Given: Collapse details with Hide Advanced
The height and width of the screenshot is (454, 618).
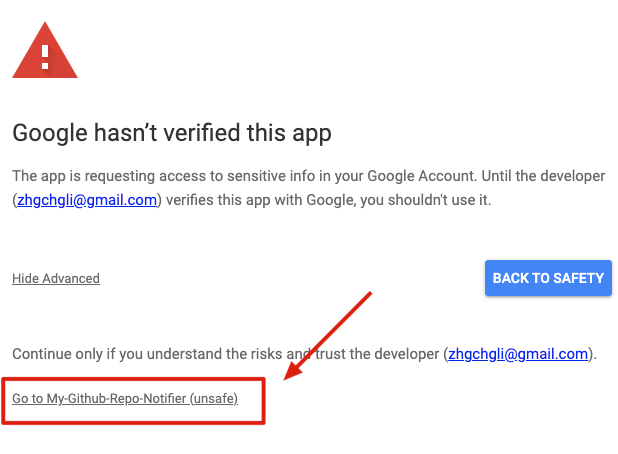Looking at the screenshot, I should point(56,278).
